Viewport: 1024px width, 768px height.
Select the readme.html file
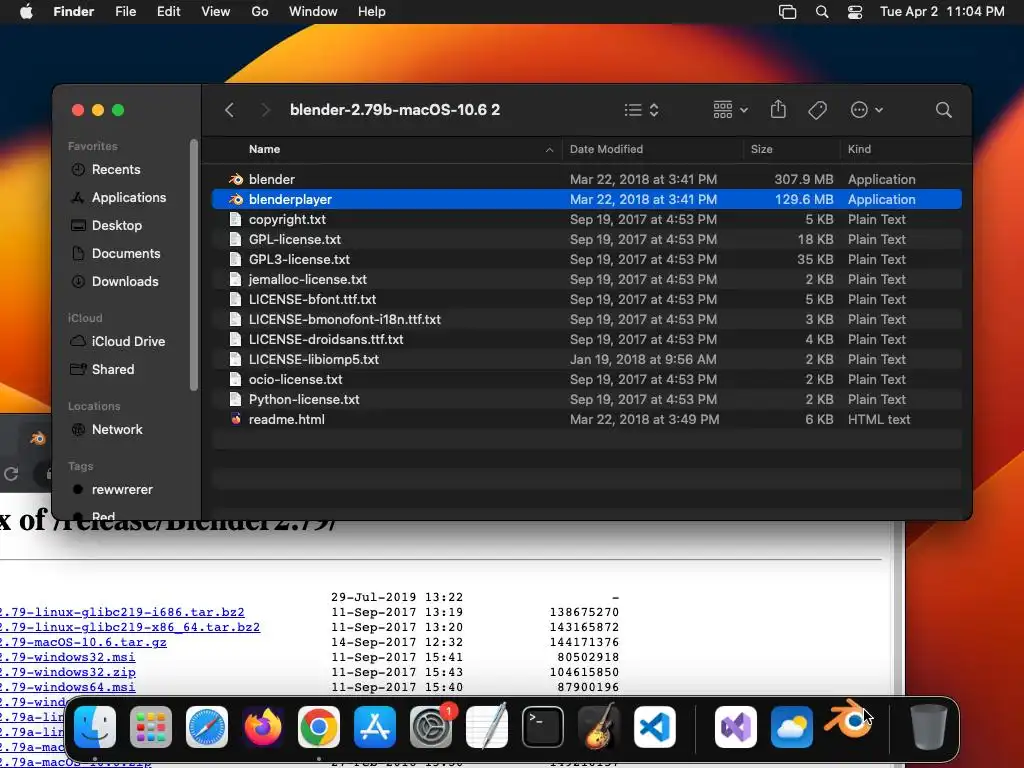586,419
